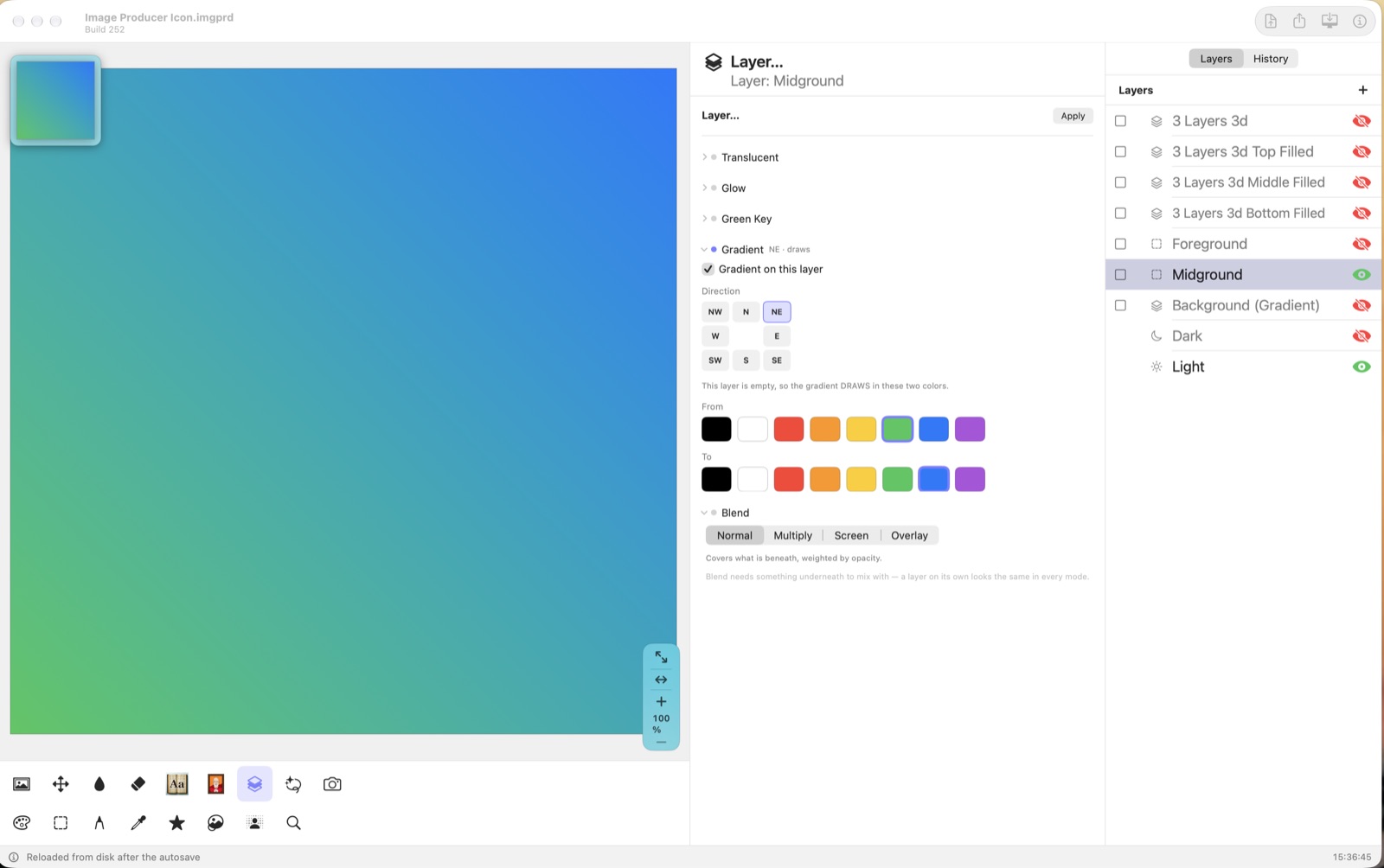Collapse the Gradient section
The image size is (1384, 868).
[704, 249]
